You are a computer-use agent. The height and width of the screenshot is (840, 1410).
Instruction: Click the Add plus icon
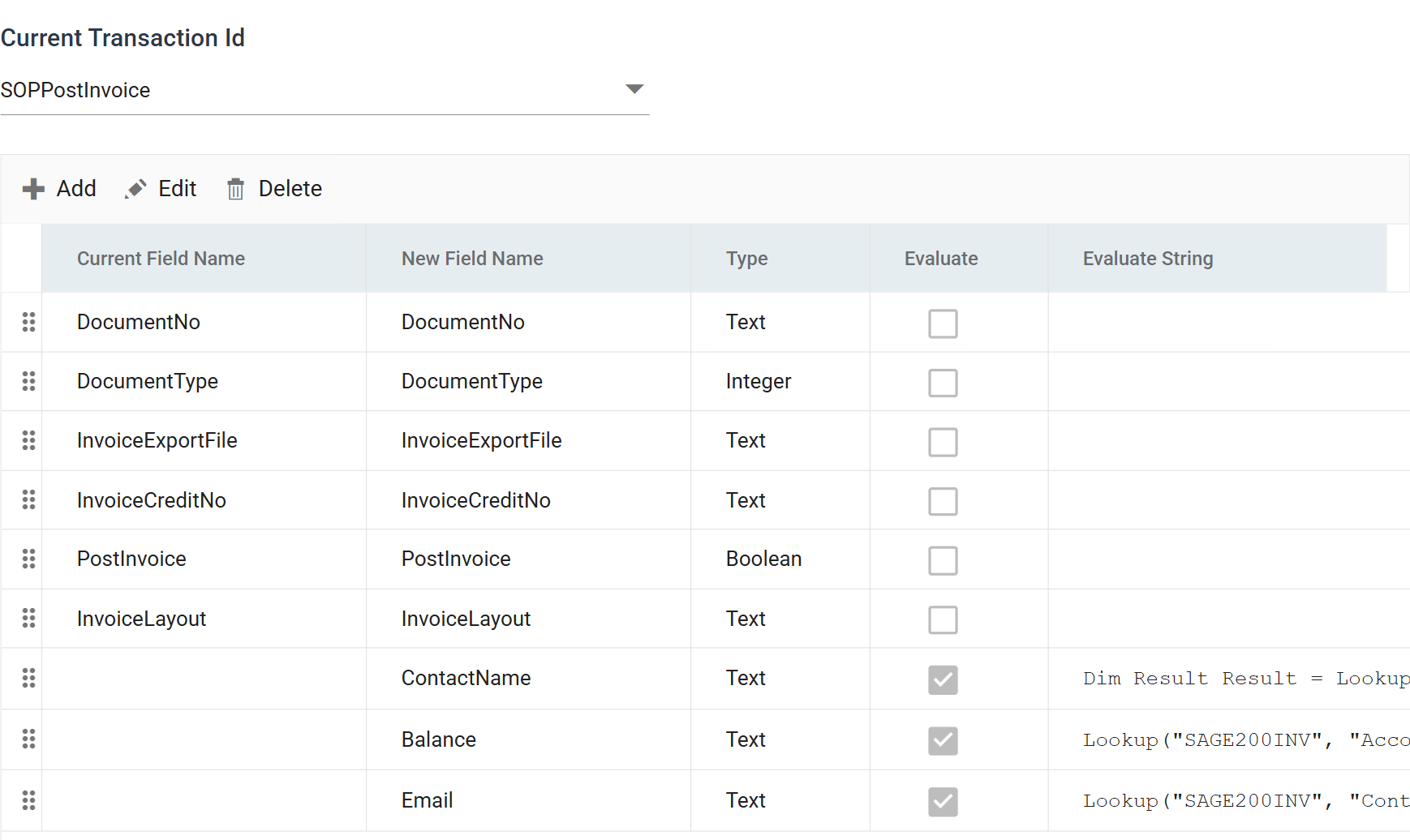tap(33, 189)
